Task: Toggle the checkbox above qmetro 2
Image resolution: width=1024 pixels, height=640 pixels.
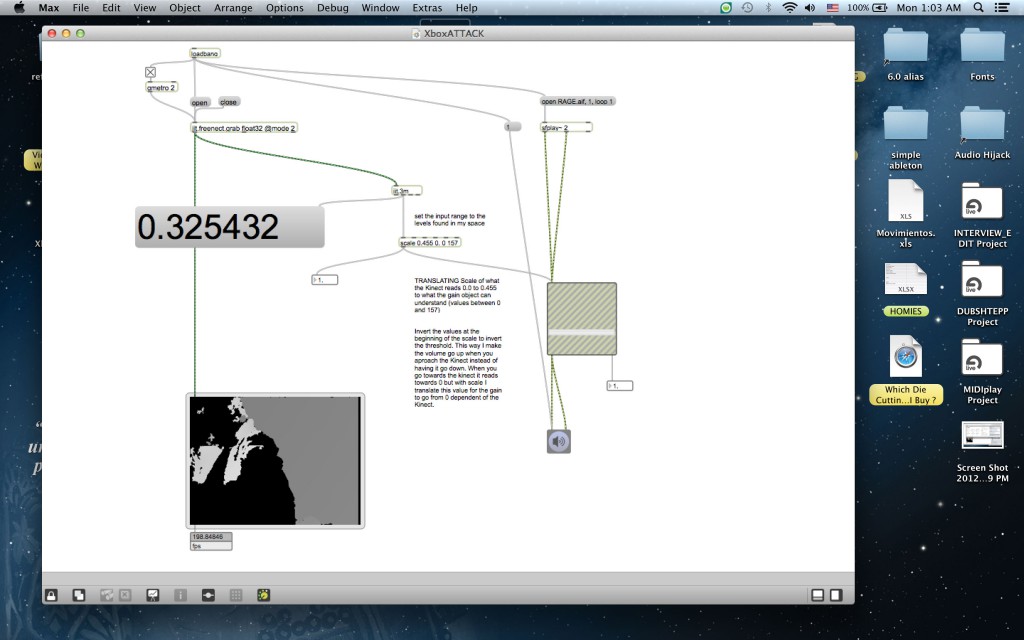Action: click(x=151, y=72)
